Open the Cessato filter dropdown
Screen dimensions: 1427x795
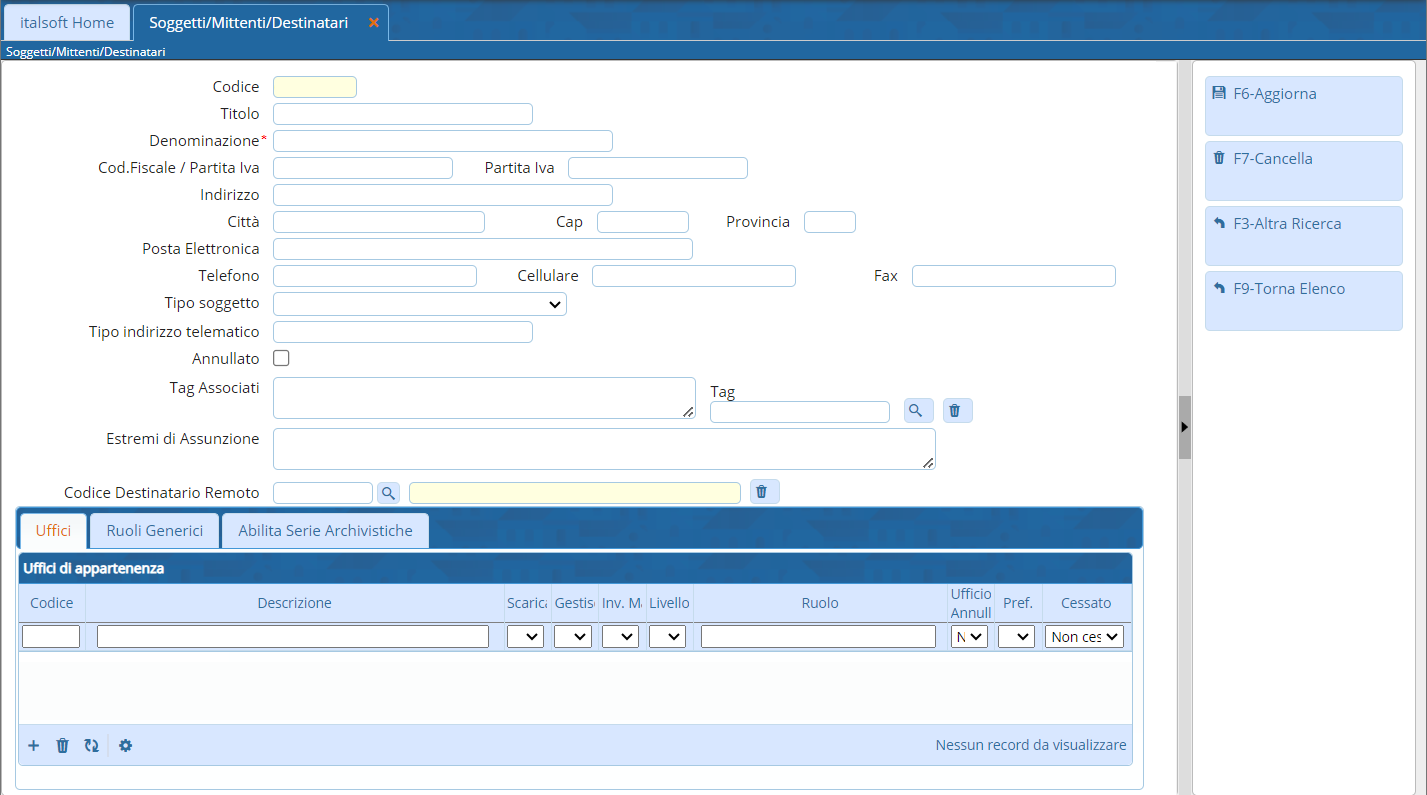pos(1085,637)
